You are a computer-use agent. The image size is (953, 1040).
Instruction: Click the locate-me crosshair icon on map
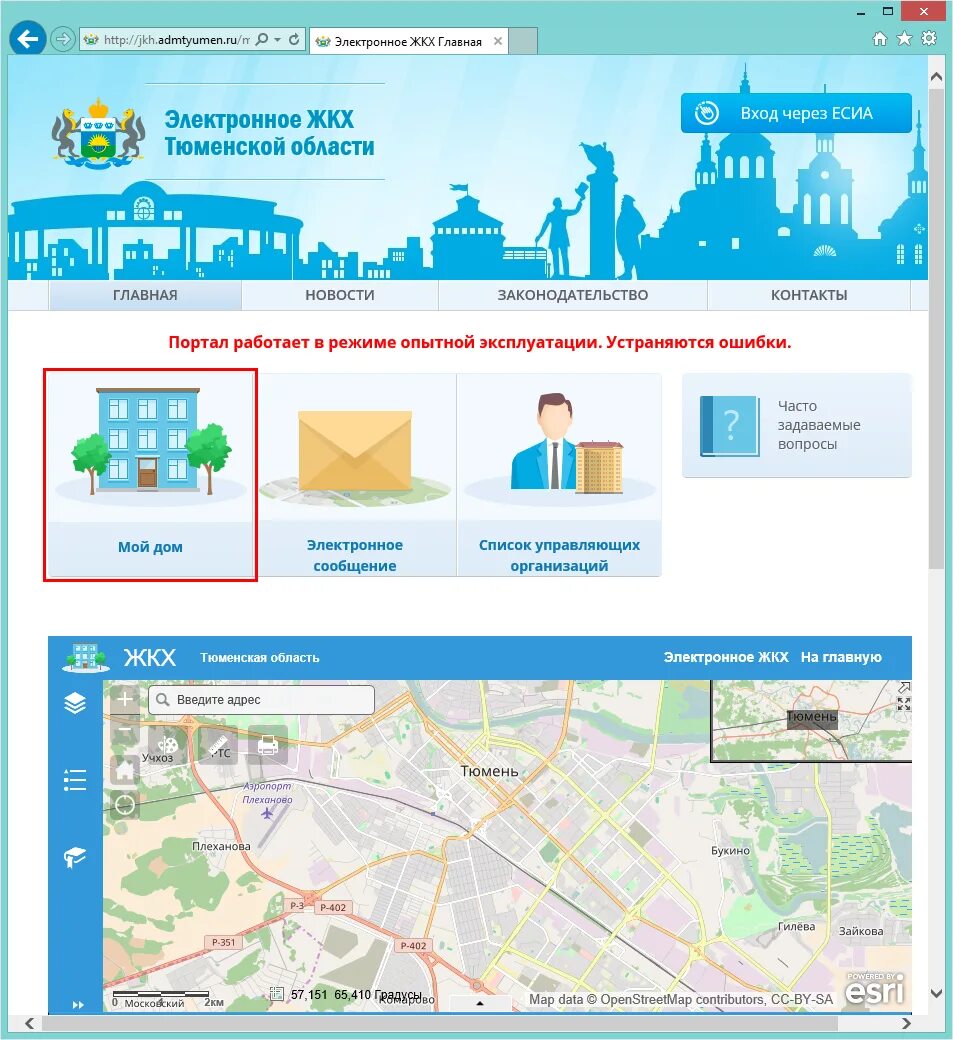pyautogui.click(x=125, y=805)
